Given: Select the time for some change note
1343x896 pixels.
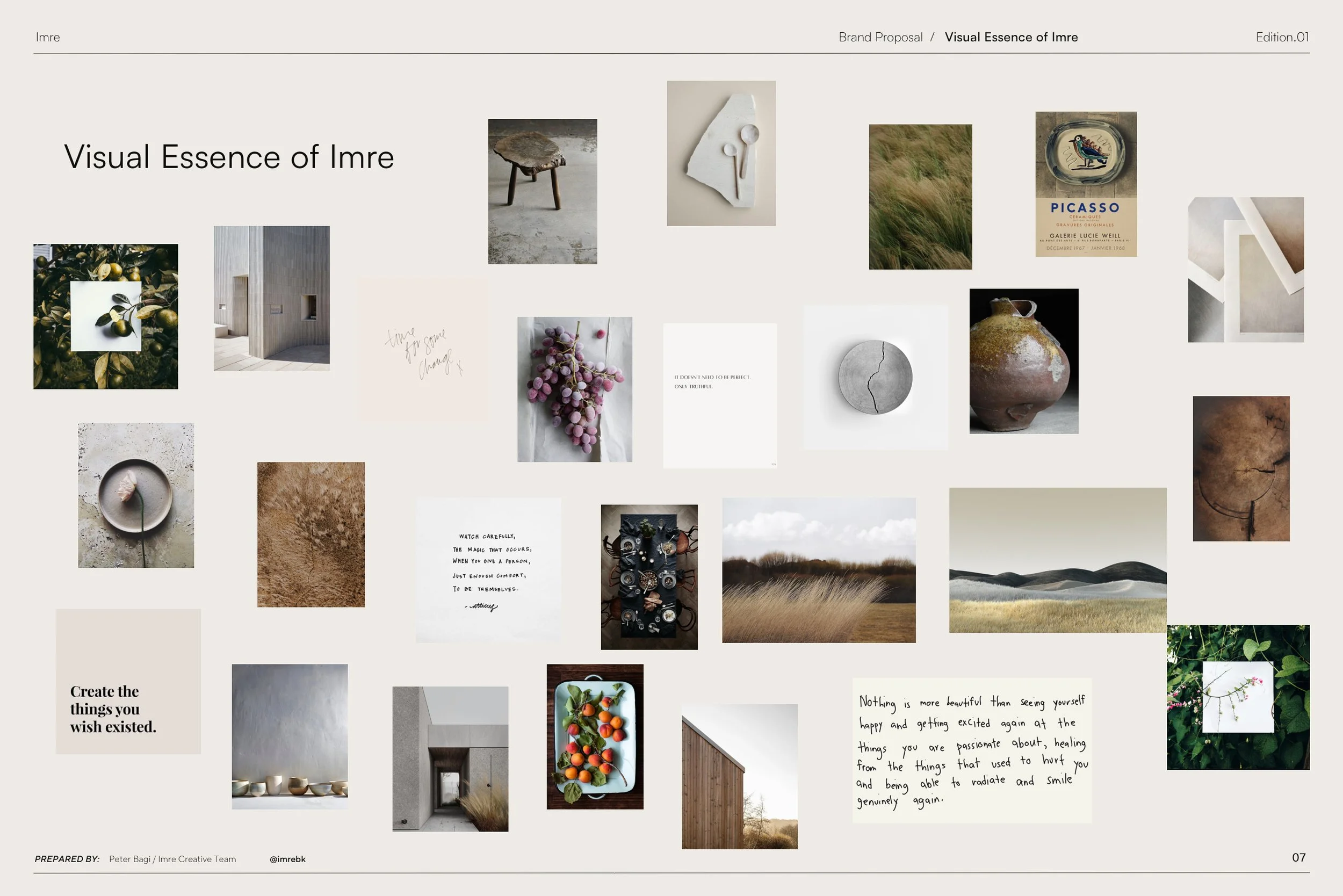Looking at the screenshot, I should (423, 350).
